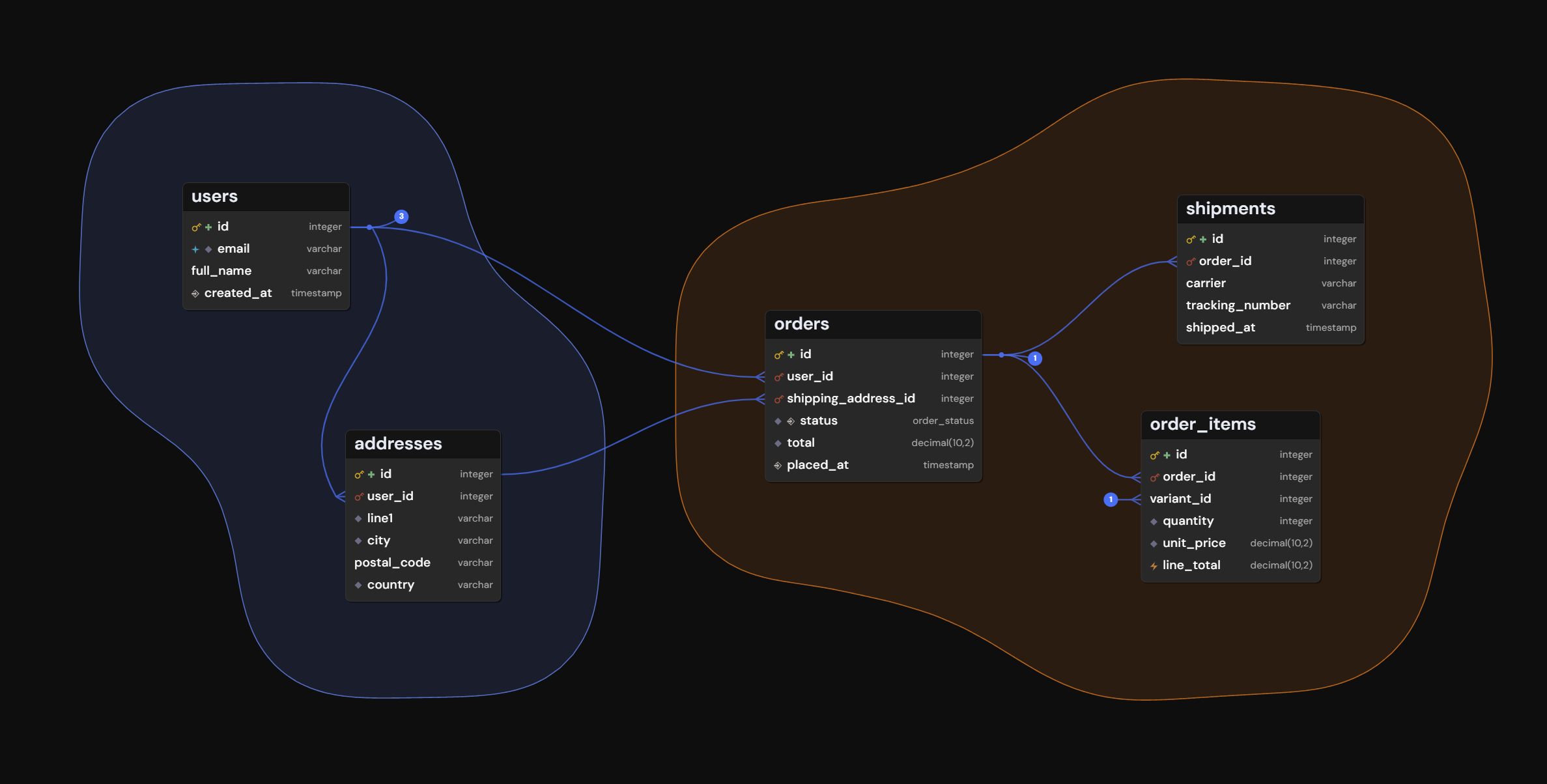Click the timestamp type of shipped_at
The width and height of the screenshot is (1547, 784).
[1331, 328]
